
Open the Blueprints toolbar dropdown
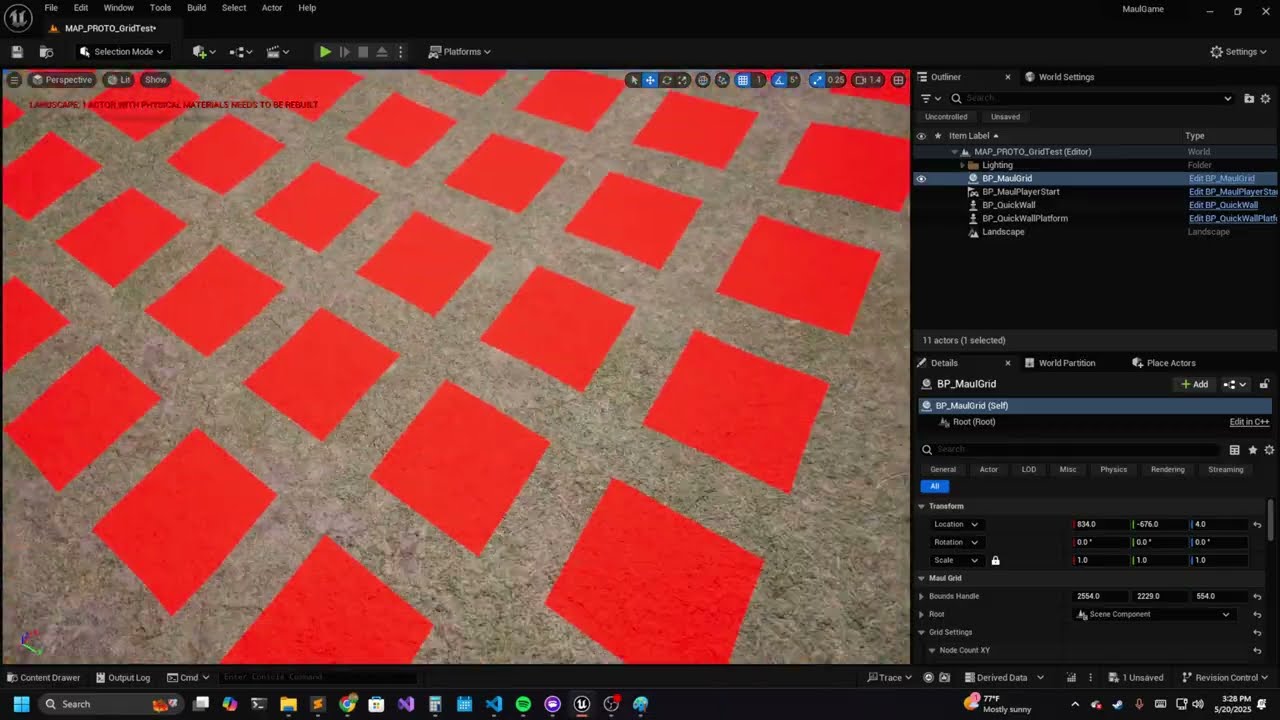point(241,51)
